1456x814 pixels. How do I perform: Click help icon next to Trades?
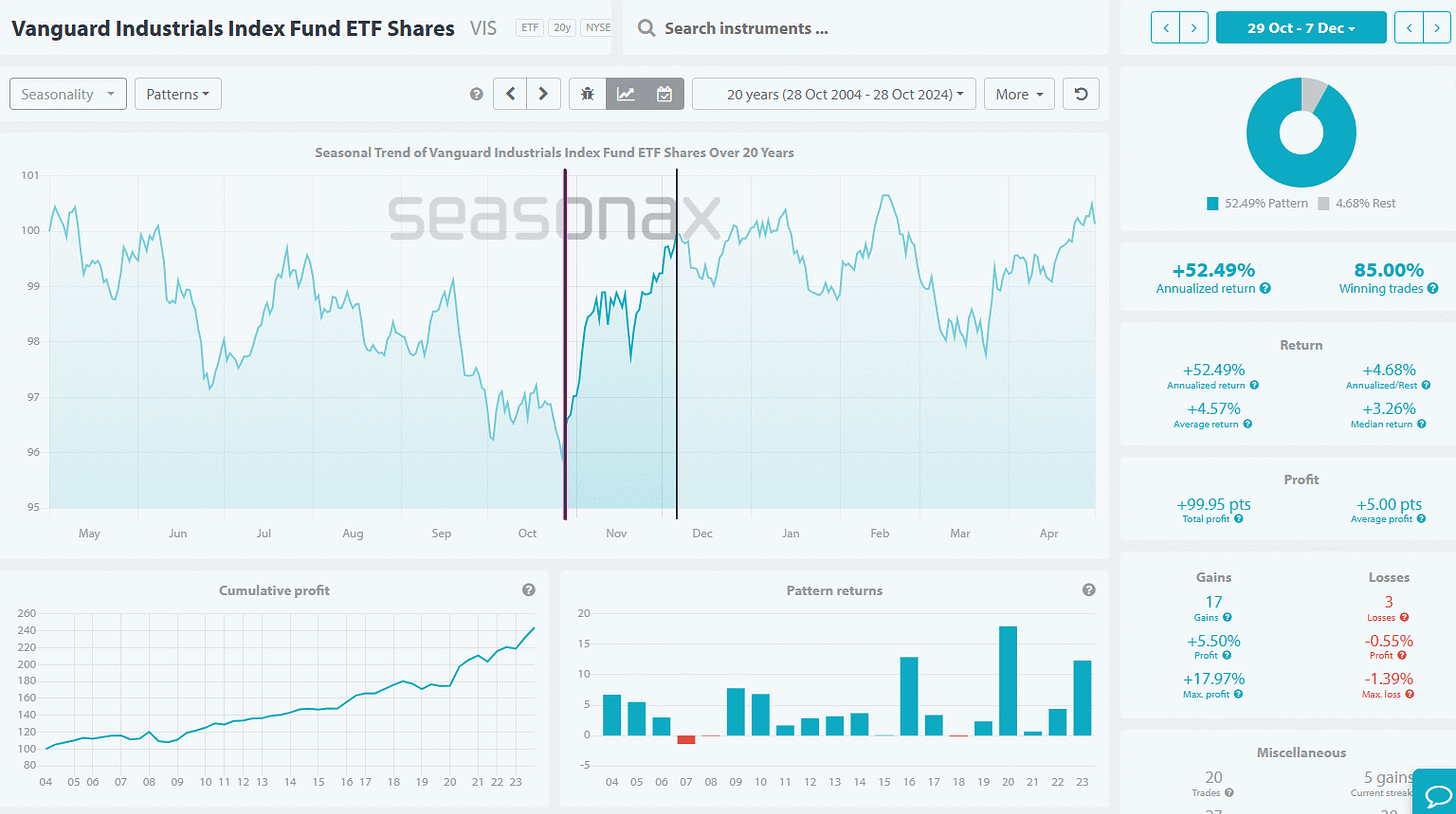[x=1229, y=792]
